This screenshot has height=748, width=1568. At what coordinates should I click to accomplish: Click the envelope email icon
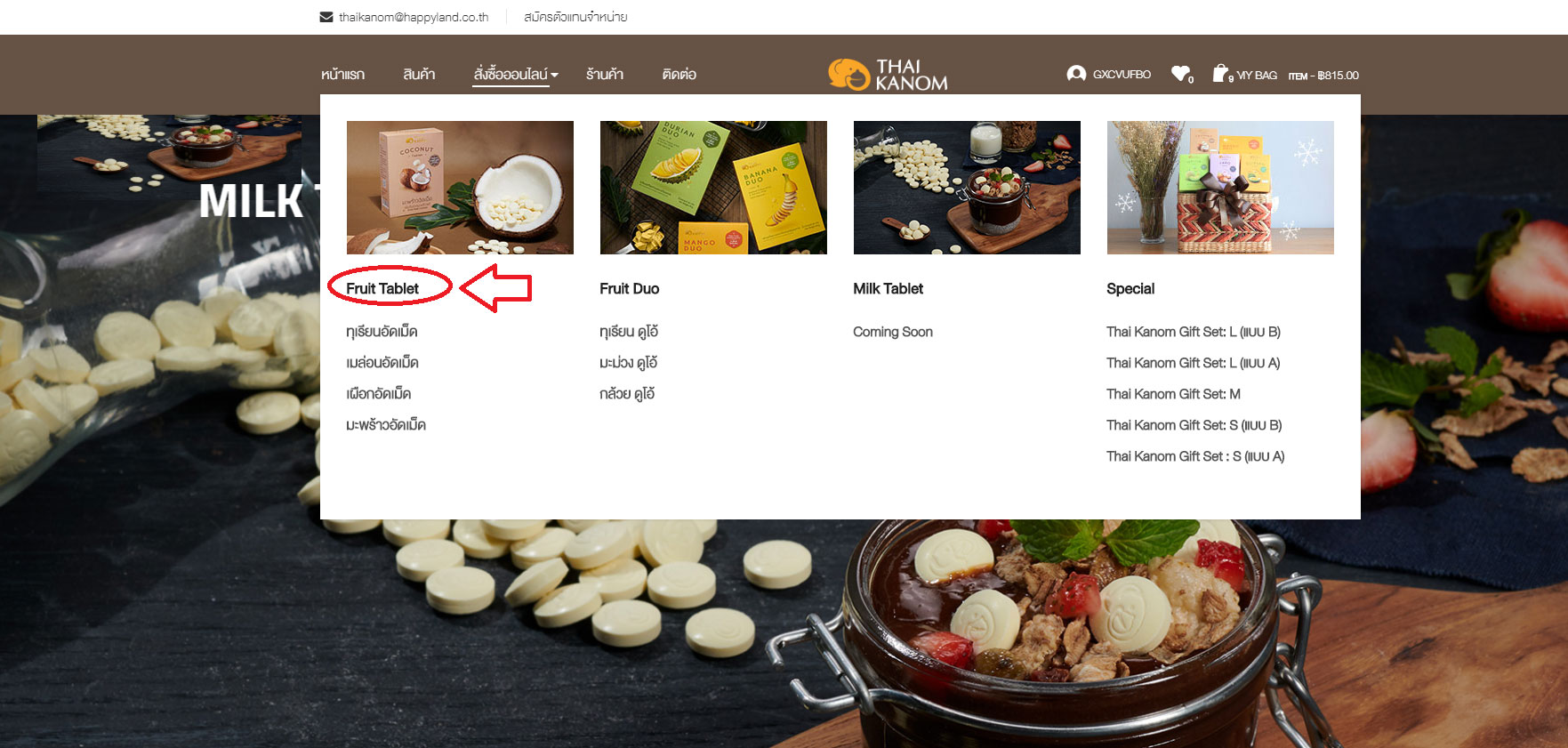click(326, 17)
